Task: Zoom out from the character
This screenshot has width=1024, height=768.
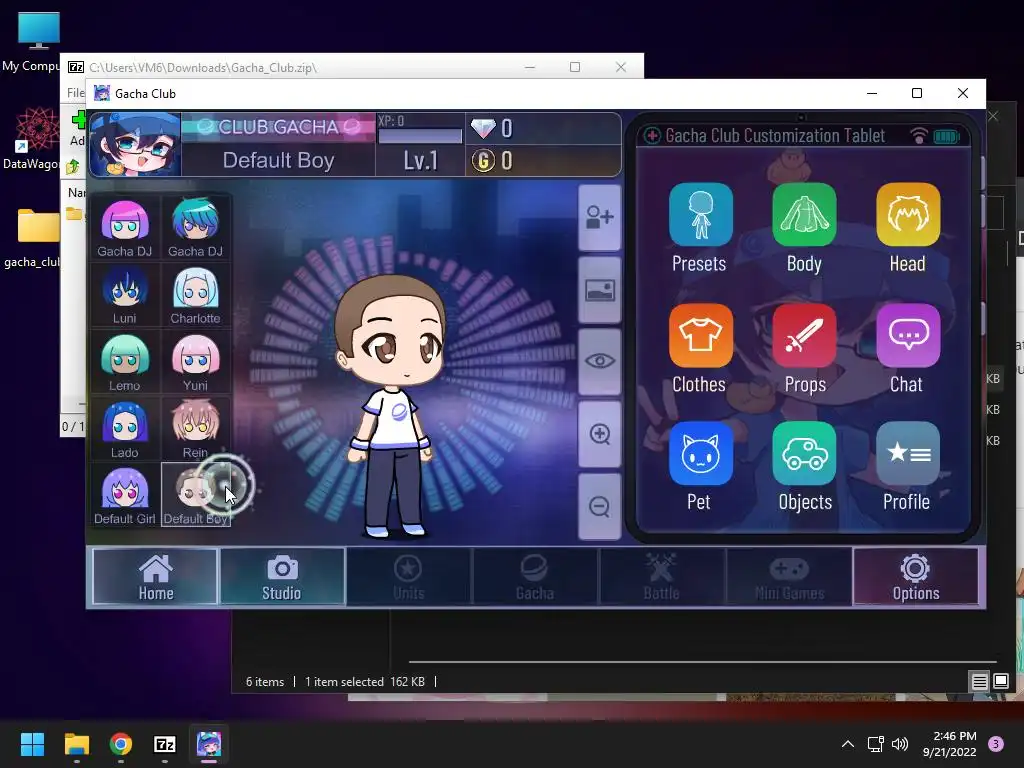Action: tap(600, 507)
